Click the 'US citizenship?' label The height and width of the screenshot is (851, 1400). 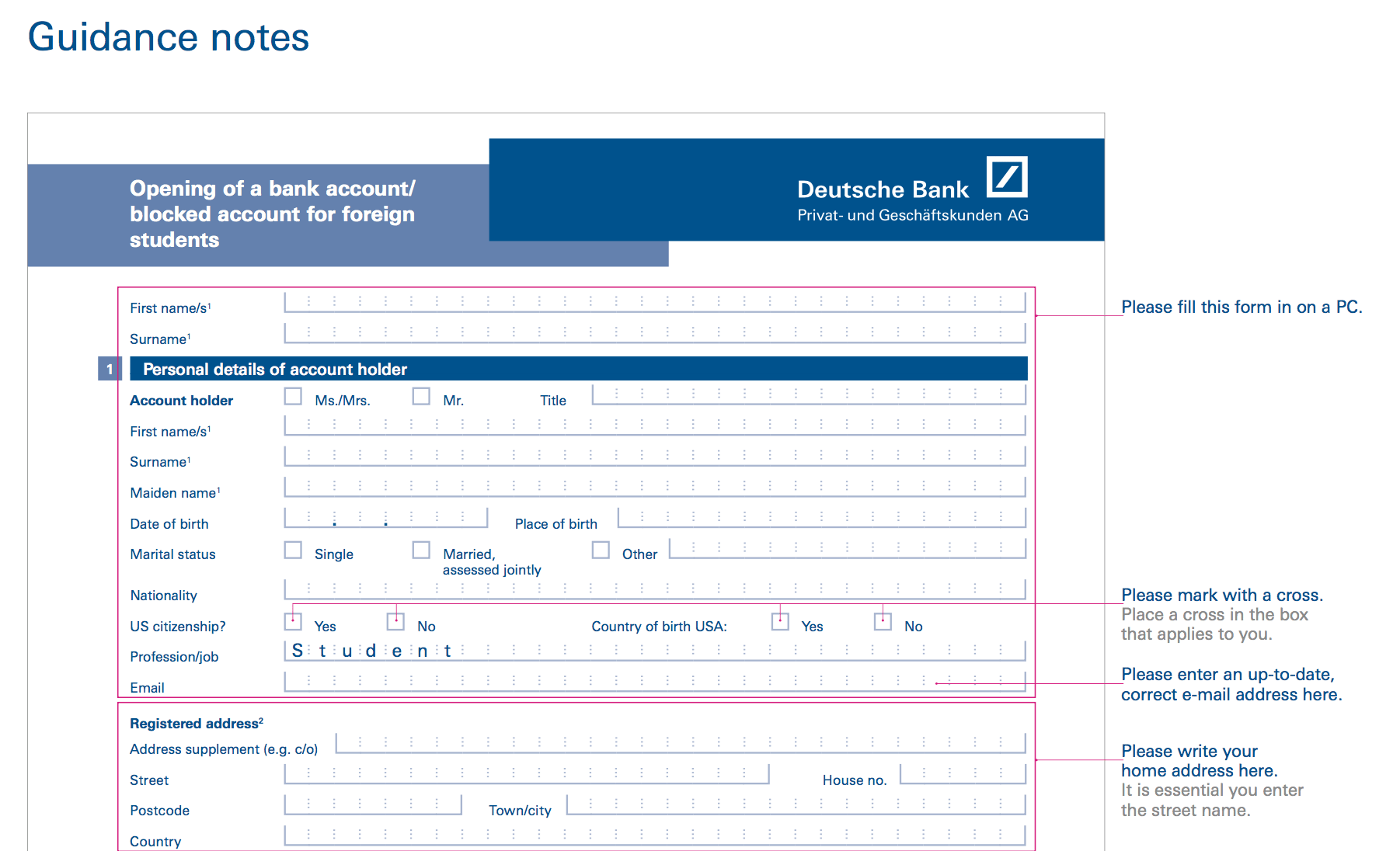tap(178, 627)
